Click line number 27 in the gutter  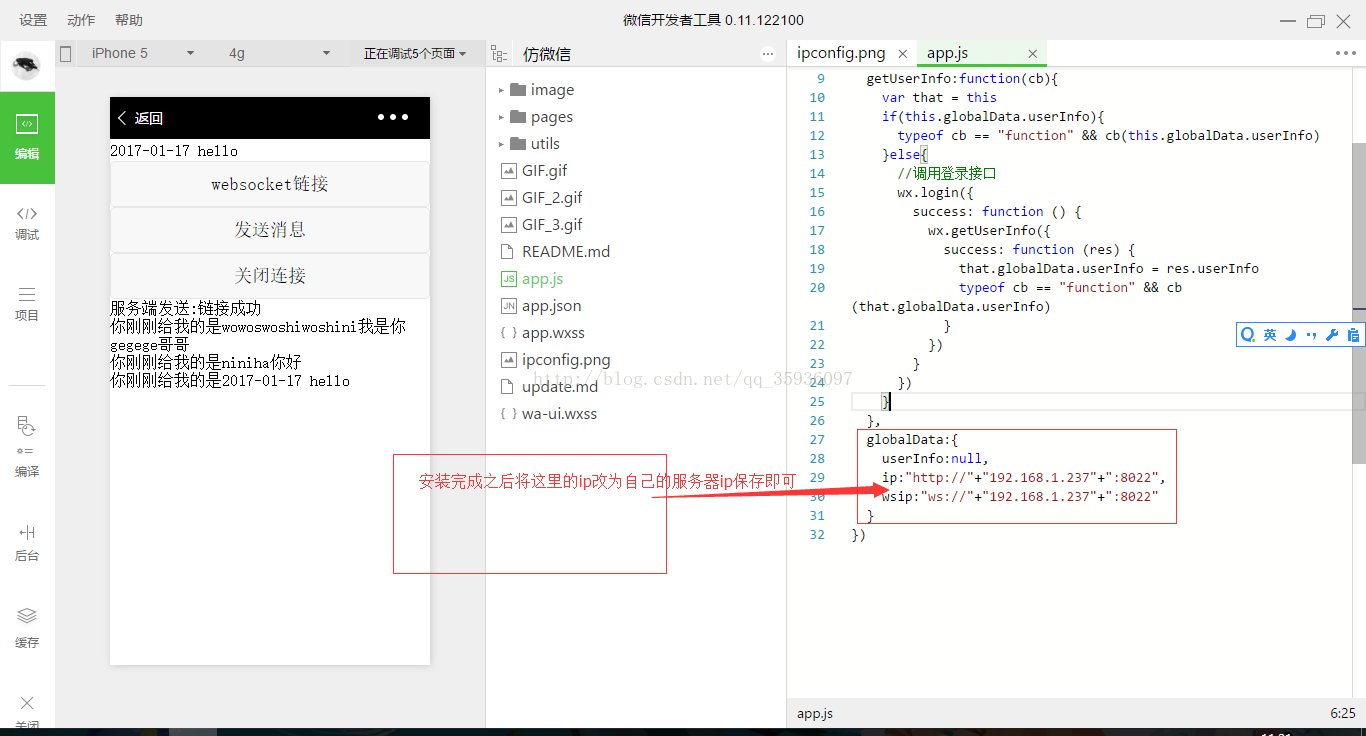[x=817, y=440]
